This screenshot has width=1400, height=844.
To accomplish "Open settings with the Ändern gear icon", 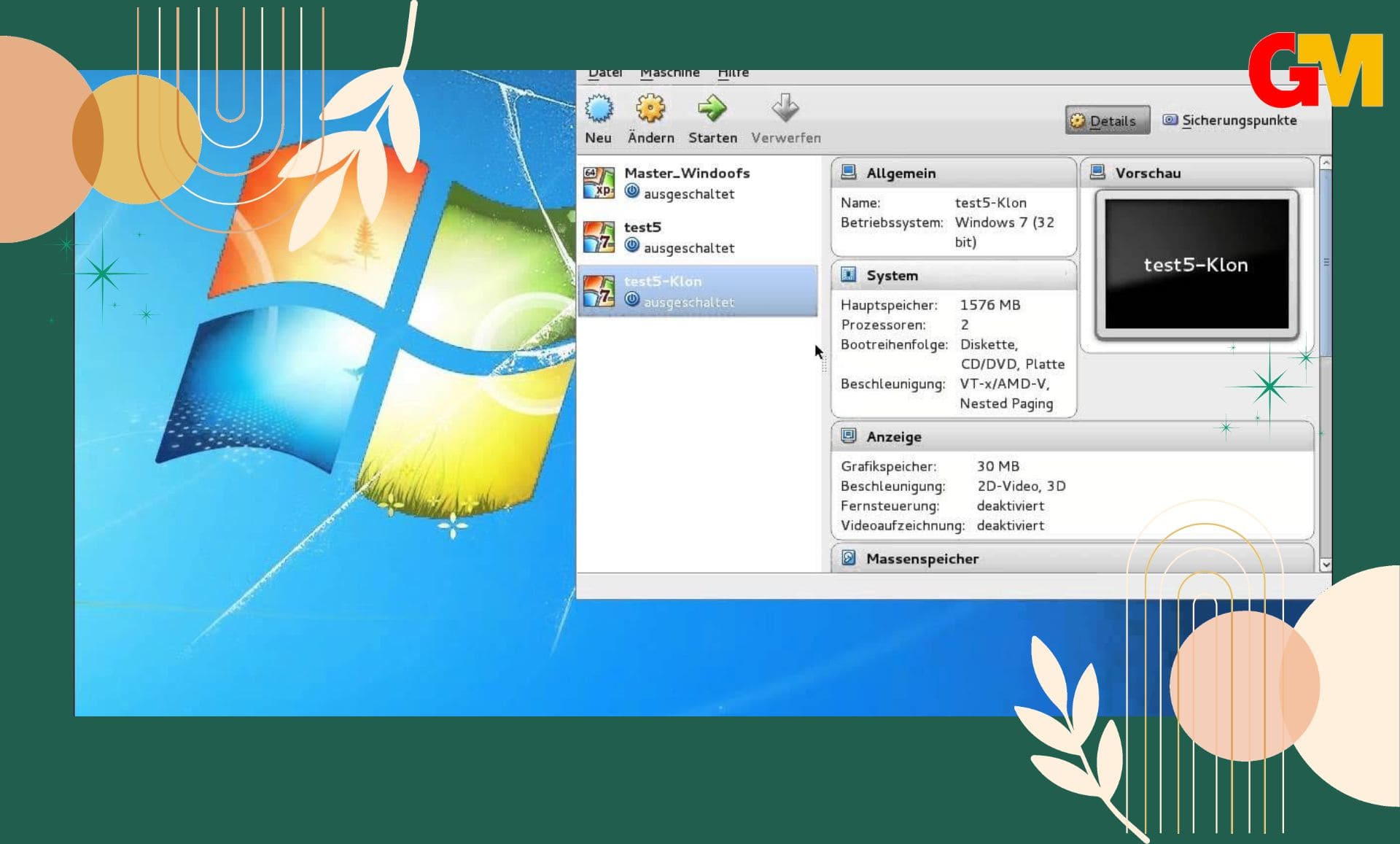I will (650, 109).
